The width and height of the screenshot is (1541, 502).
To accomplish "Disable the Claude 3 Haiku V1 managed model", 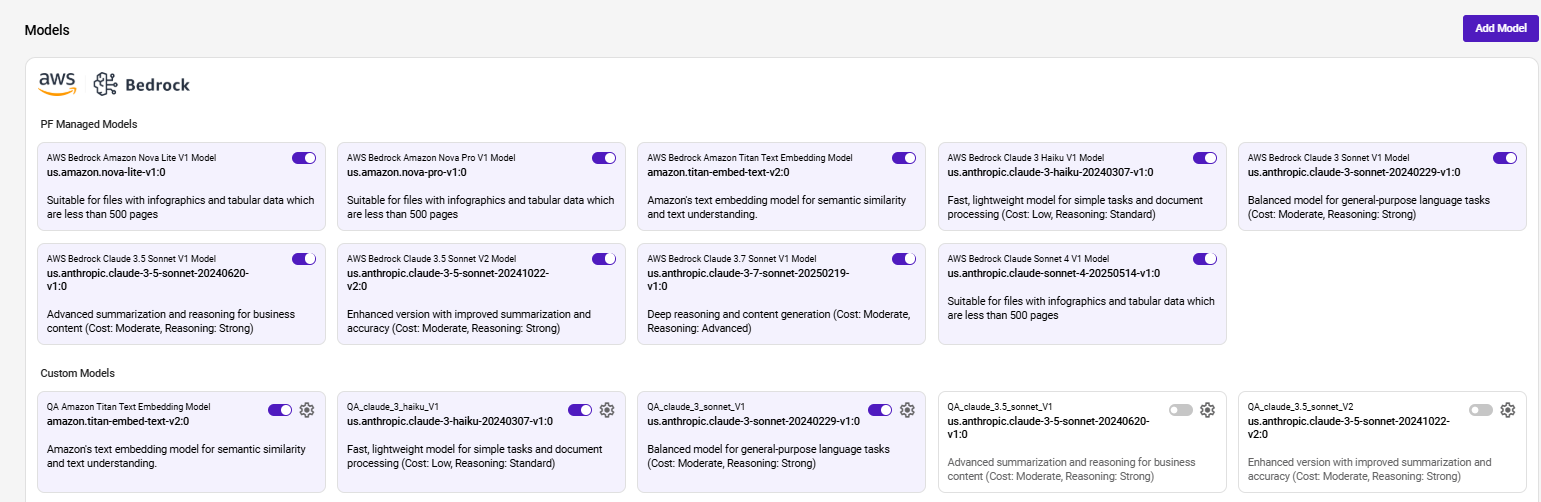I will [1205, 158].
